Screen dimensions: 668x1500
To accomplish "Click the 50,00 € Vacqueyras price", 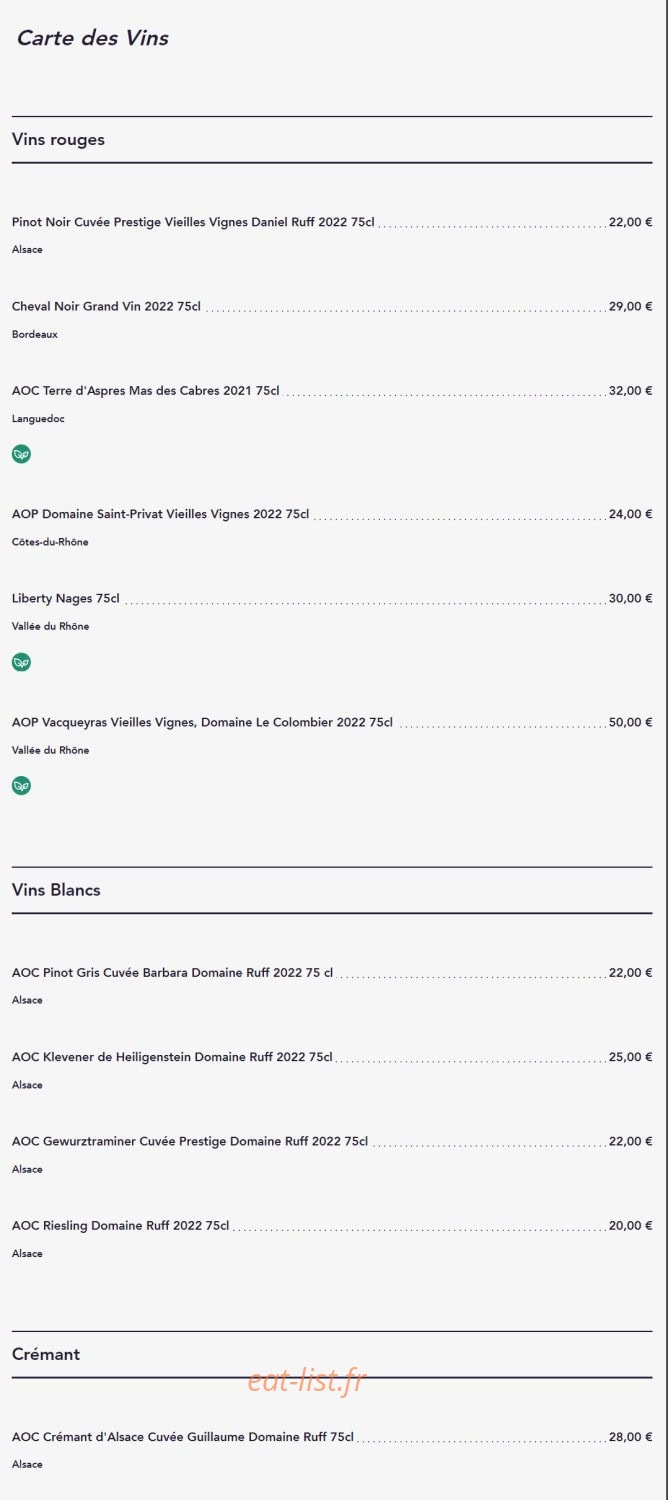I will (630, 722).
